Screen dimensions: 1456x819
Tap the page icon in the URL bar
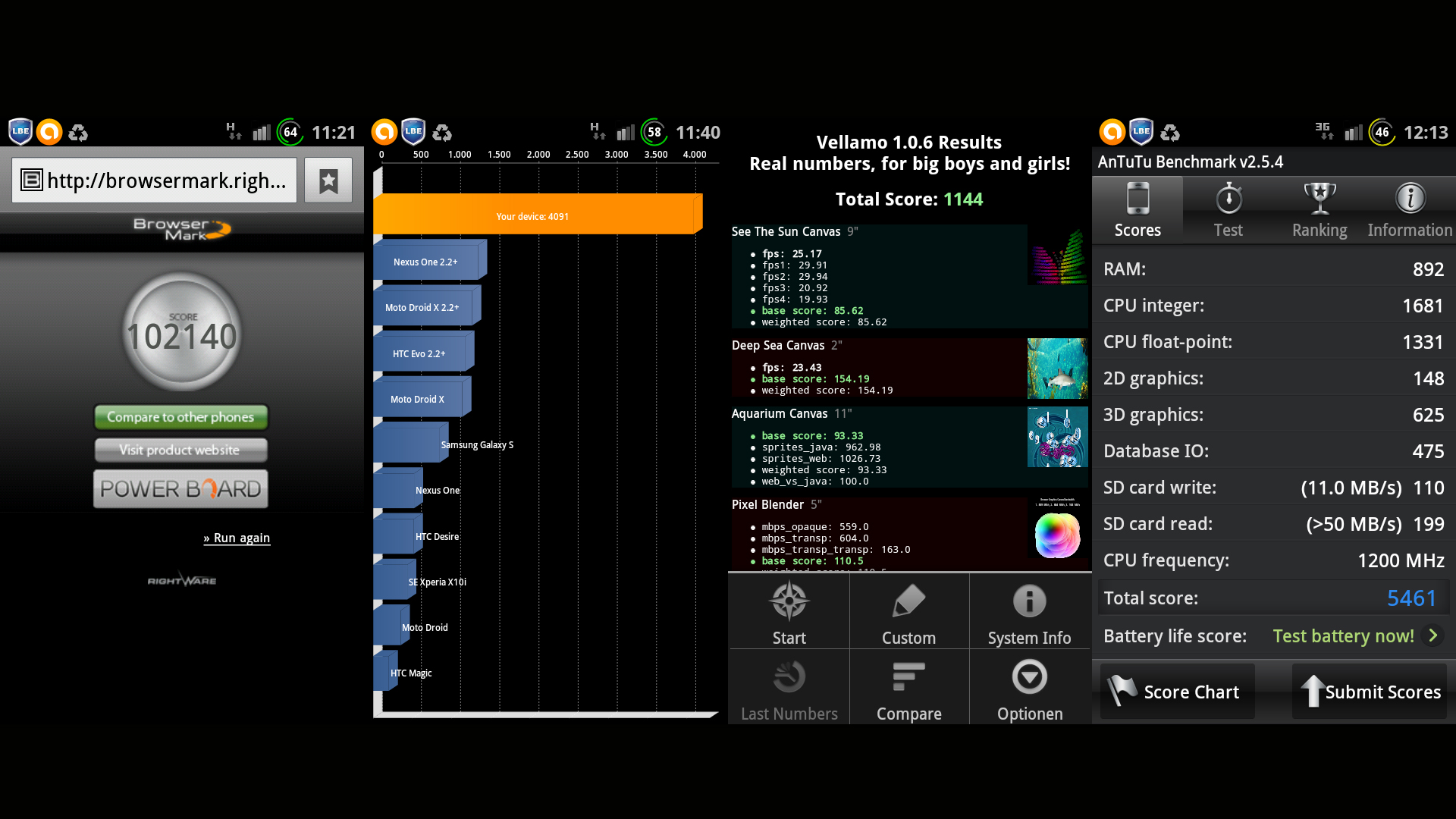[31, 180]
